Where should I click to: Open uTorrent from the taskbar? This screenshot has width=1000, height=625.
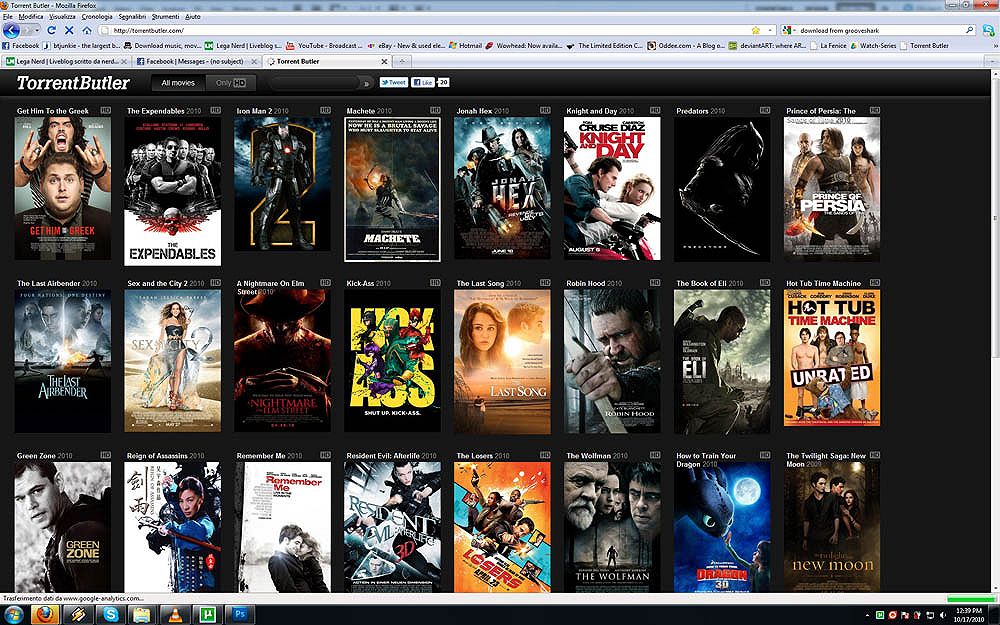click(207, 615)
